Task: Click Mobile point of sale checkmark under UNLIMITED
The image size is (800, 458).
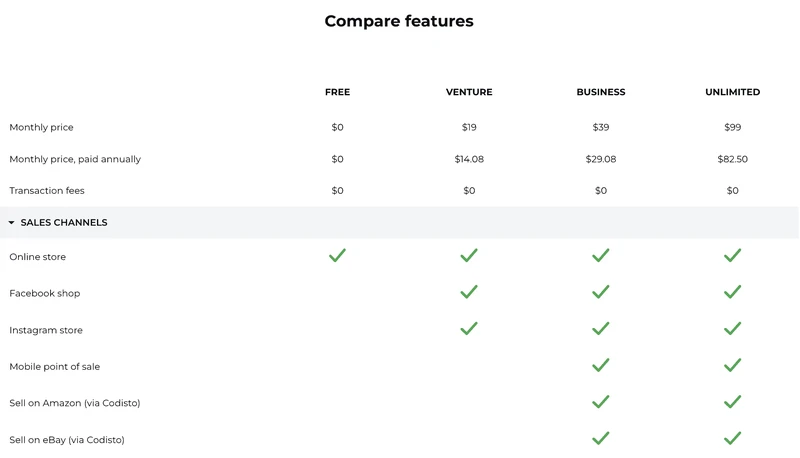Action: 732,365
